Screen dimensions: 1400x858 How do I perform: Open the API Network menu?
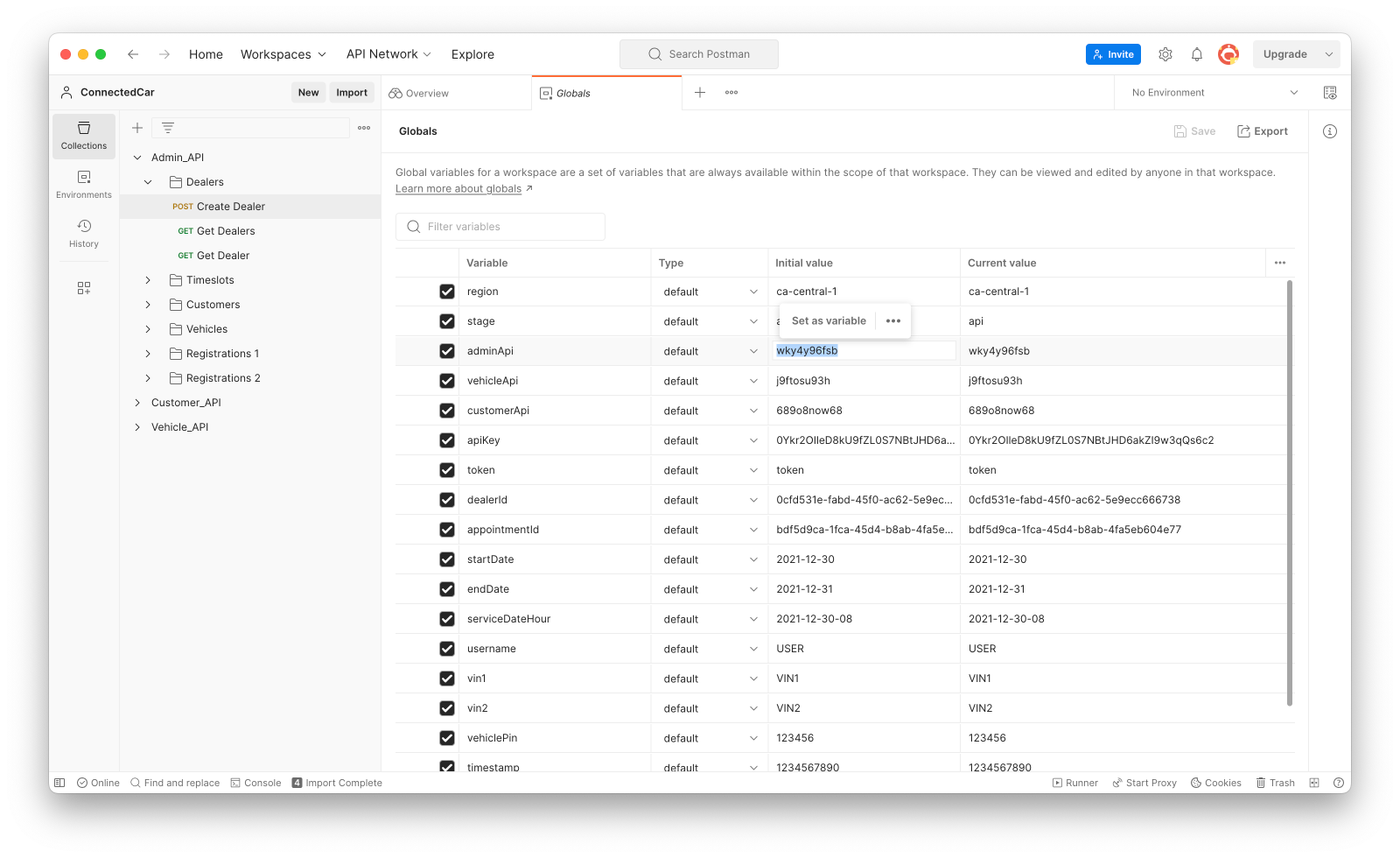(x=388, y=54)
